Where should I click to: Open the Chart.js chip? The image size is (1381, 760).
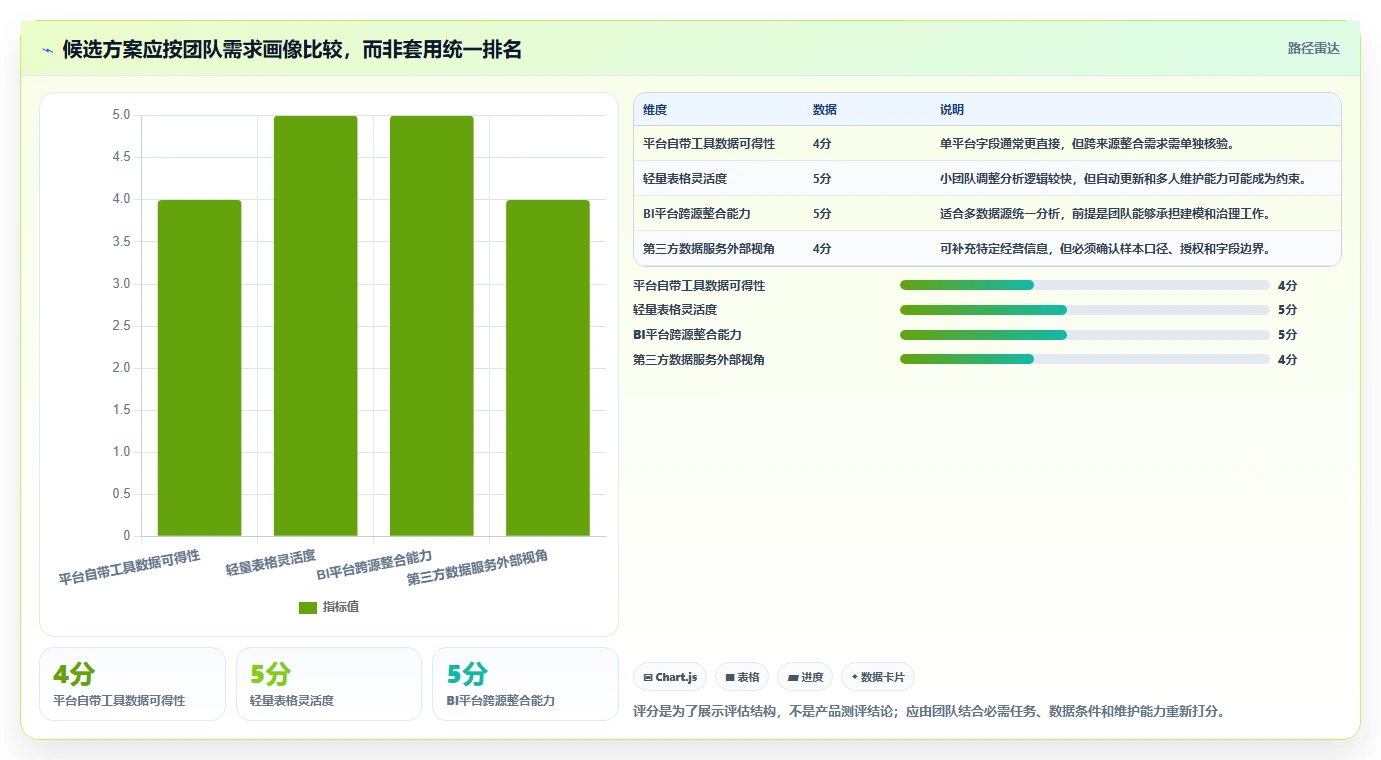670,677
